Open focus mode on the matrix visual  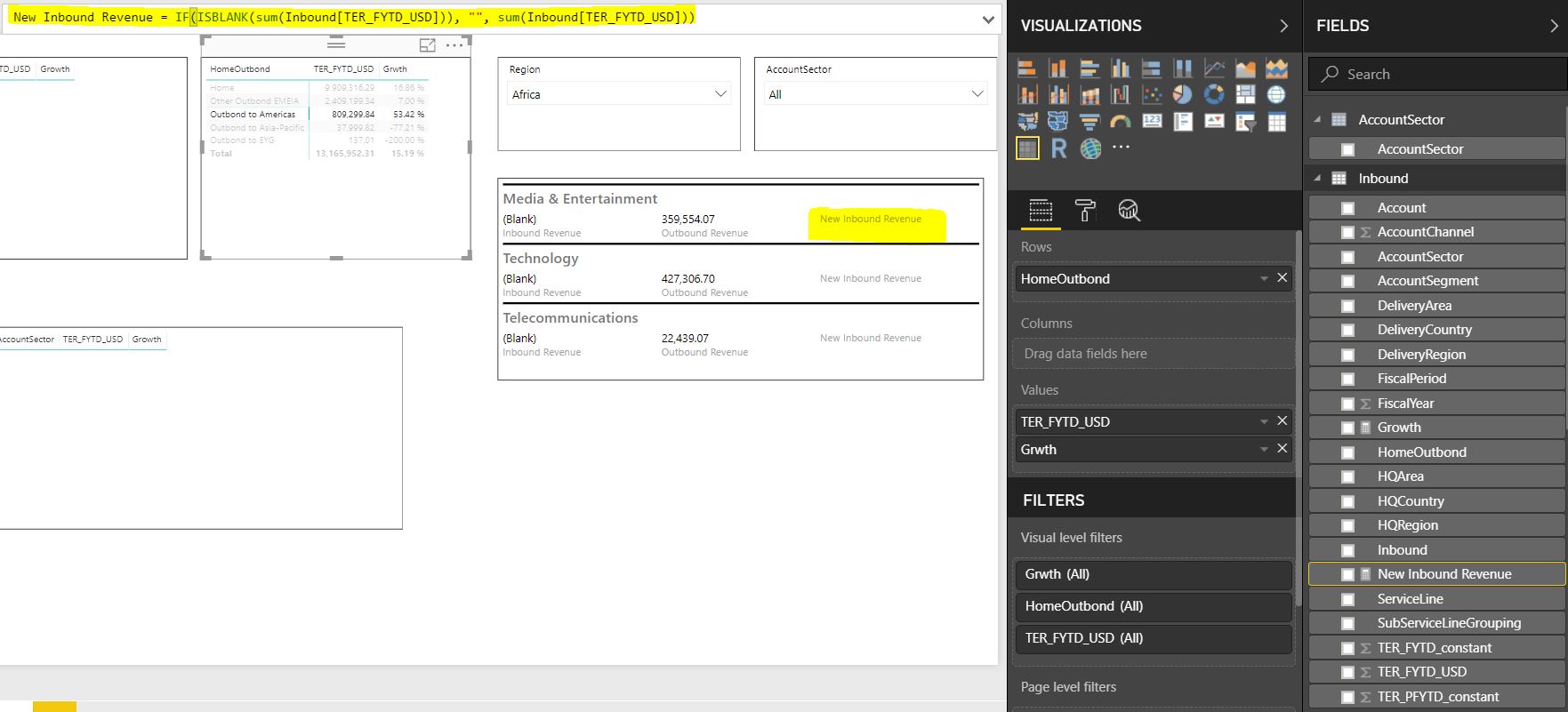click(x=428, y=45)
